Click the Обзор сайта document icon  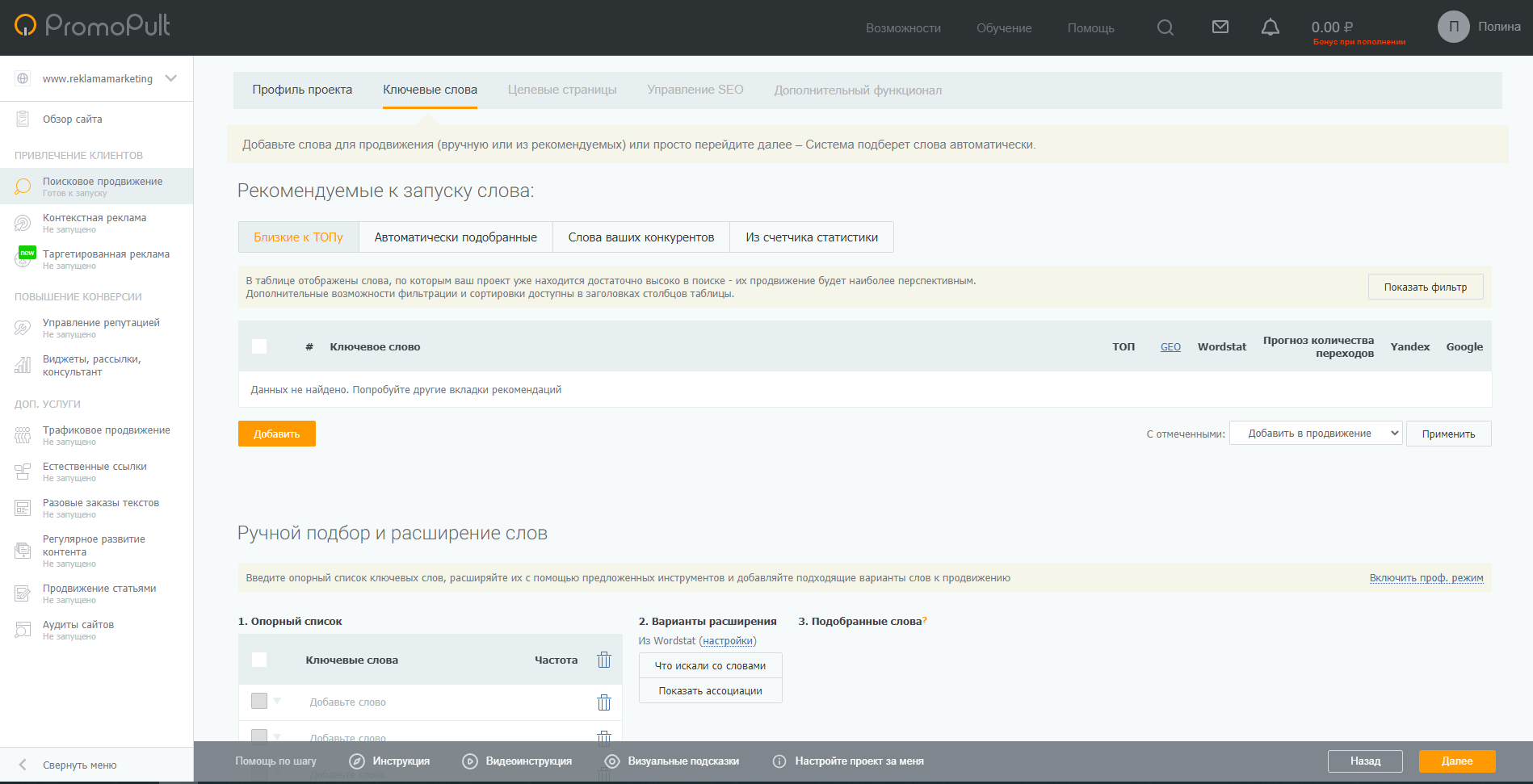[x=23, y=119]
